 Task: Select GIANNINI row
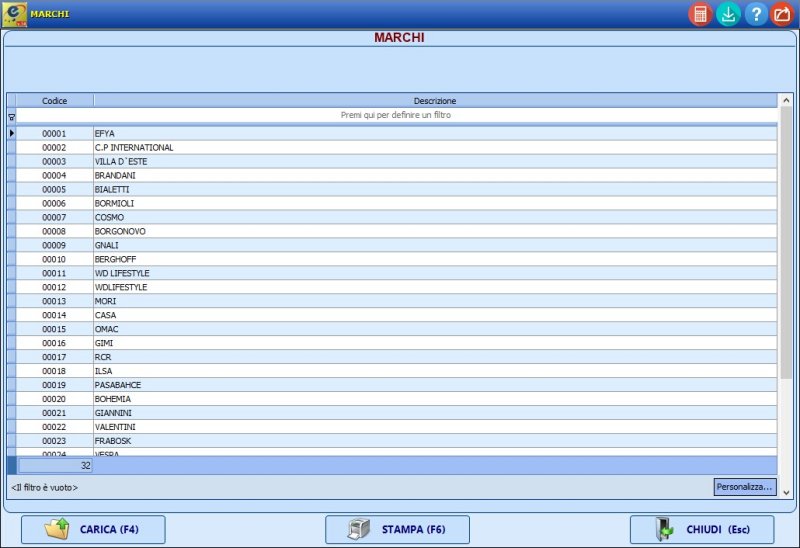coord(396,413)
